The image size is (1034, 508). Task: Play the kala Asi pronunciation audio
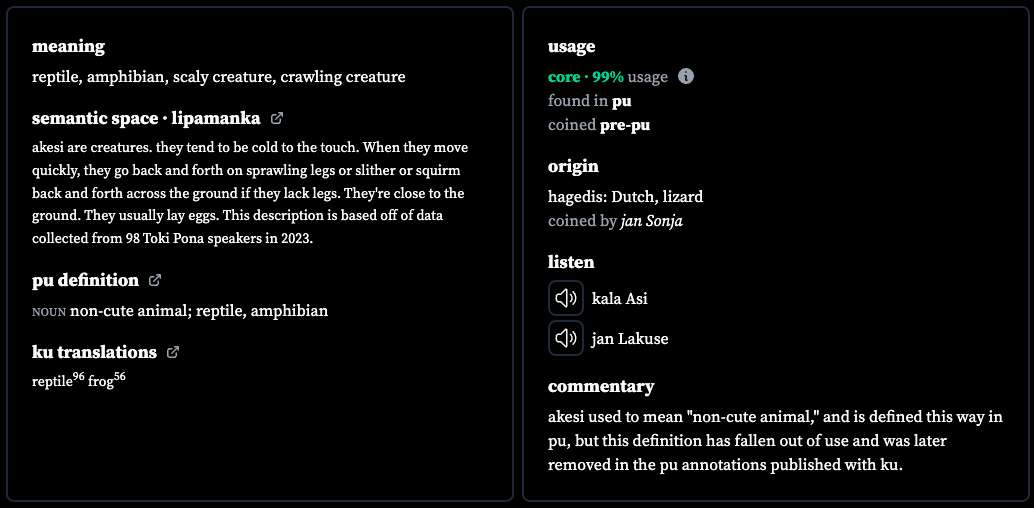(x=566, y=298)
